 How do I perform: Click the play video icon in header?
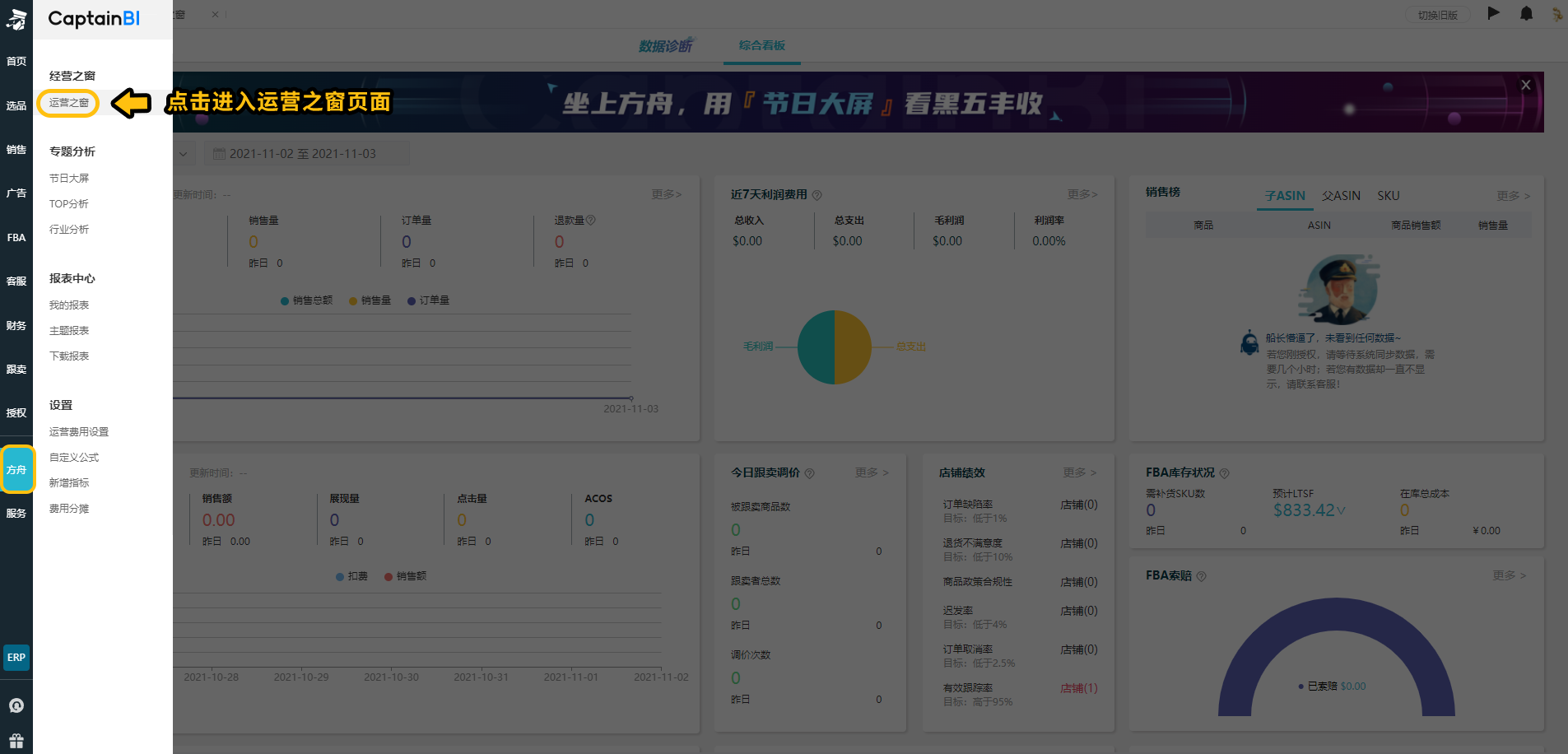point(1494,13)
